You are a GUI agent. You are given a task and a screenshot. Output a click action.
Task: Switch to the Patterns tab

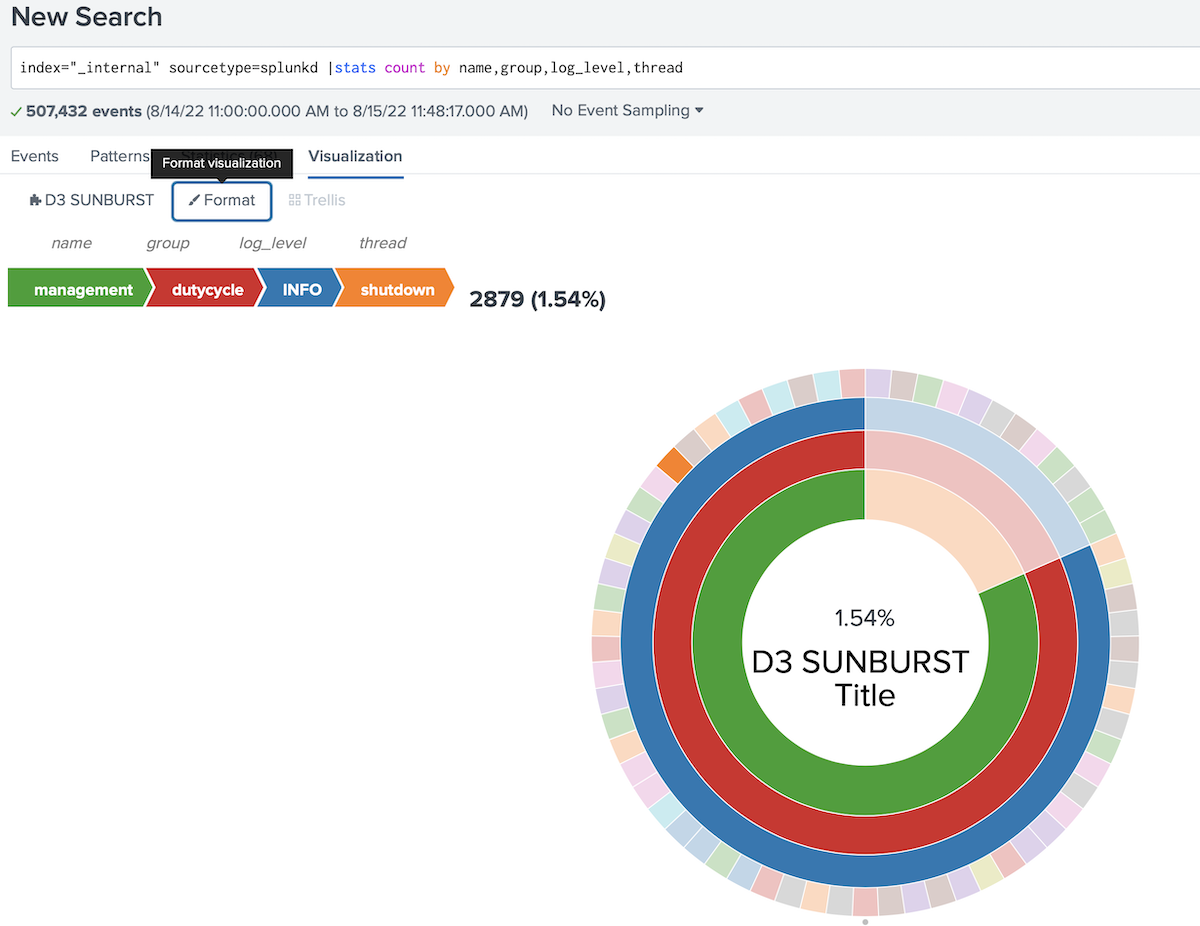click(x=118, y=156)
